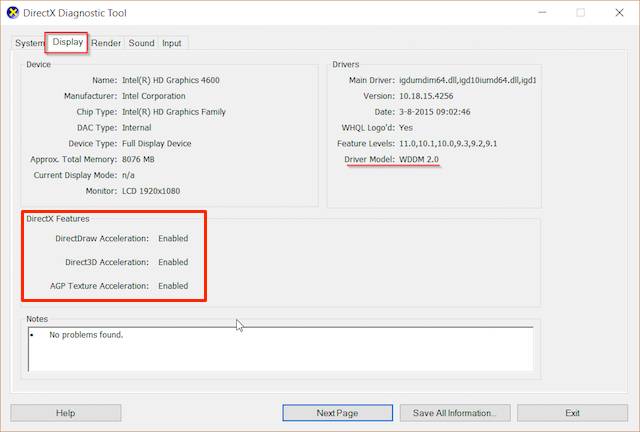Click device type 'Full Display Device'
Screen dimensions: 640x432
click(x=157, y=144)
